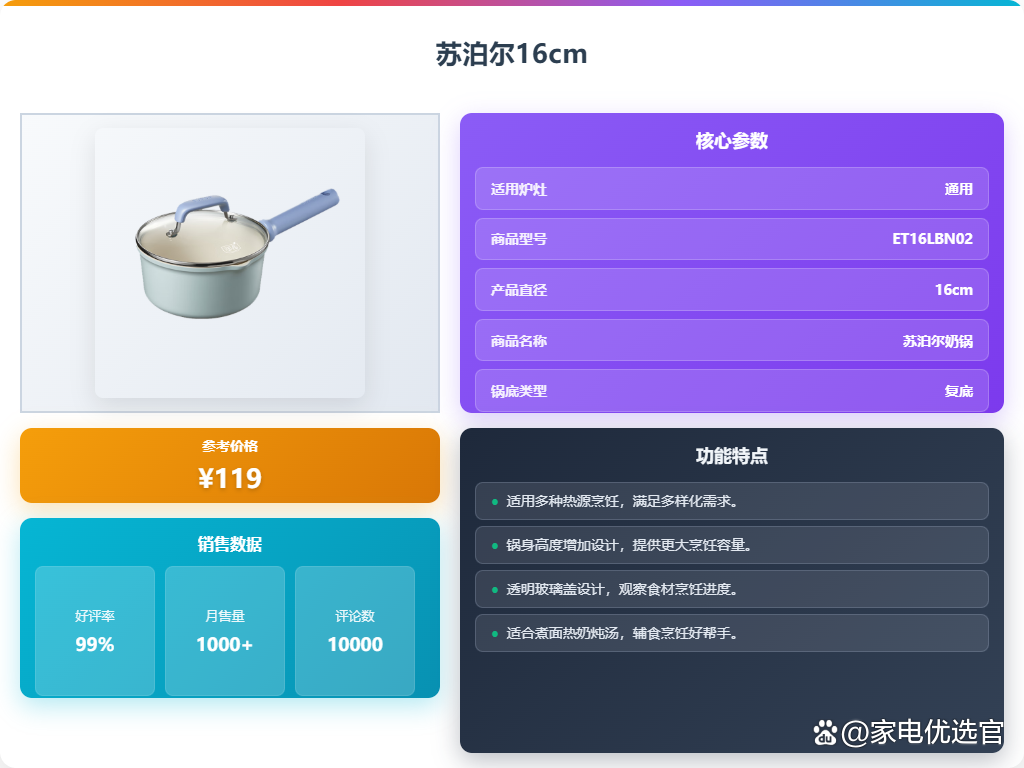Image resolution: width=1024 pixels, height=768 pixels.
Task: Select the 锅底类型 复底 row
Action: point(731,391)
